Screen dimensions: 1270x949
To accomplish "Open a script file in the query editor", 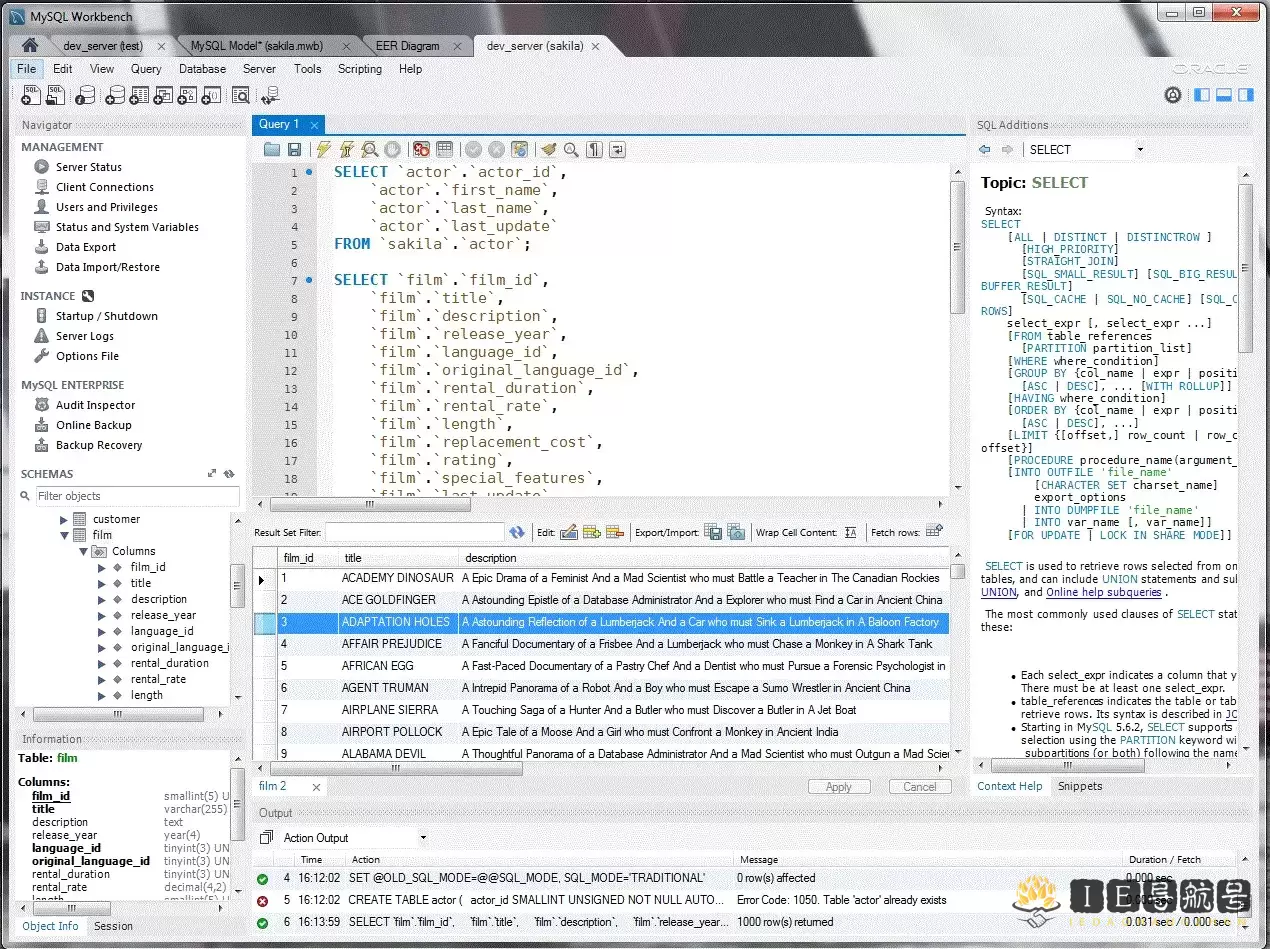I will (x=272, y=149).
